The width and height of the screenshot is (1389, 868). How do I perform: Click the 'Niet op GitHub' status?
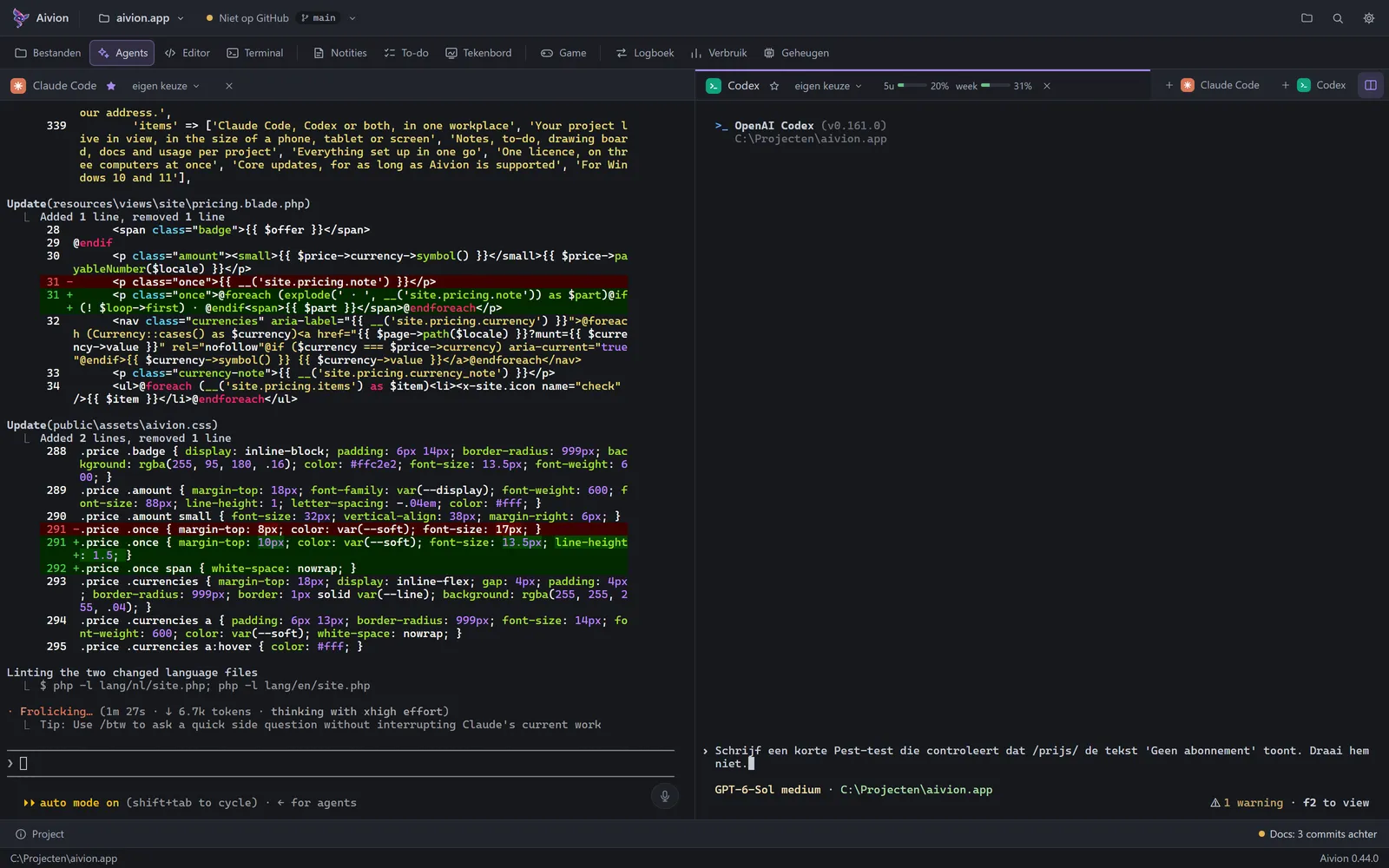tap(247, 18)
